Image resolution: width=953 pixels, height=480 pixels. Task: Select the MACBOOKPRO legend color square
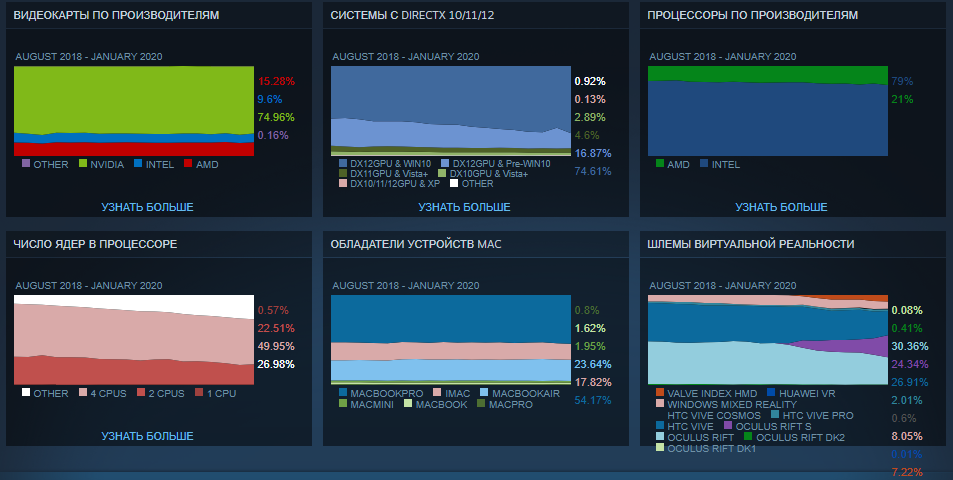343,392
